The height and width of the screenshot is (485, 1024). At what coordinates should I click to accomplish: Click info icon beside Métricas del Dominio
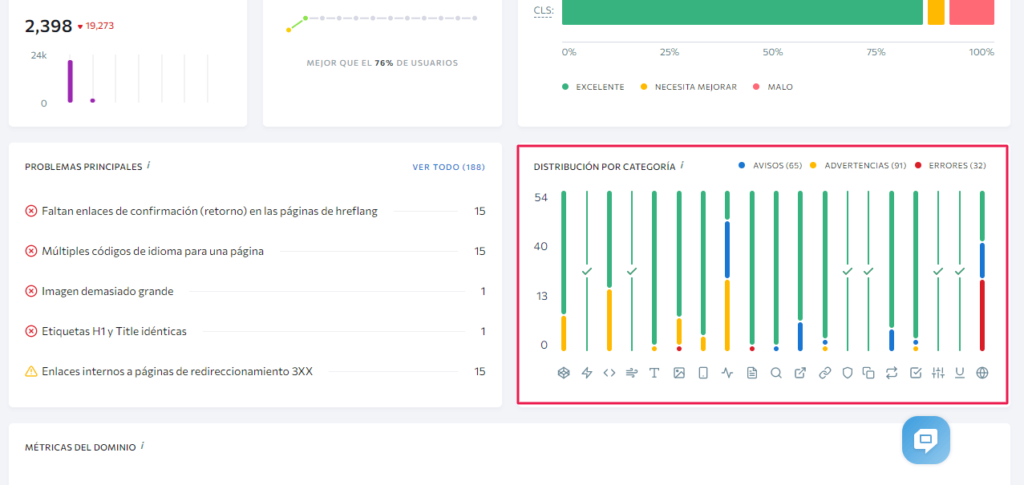(x=142, y=446)
